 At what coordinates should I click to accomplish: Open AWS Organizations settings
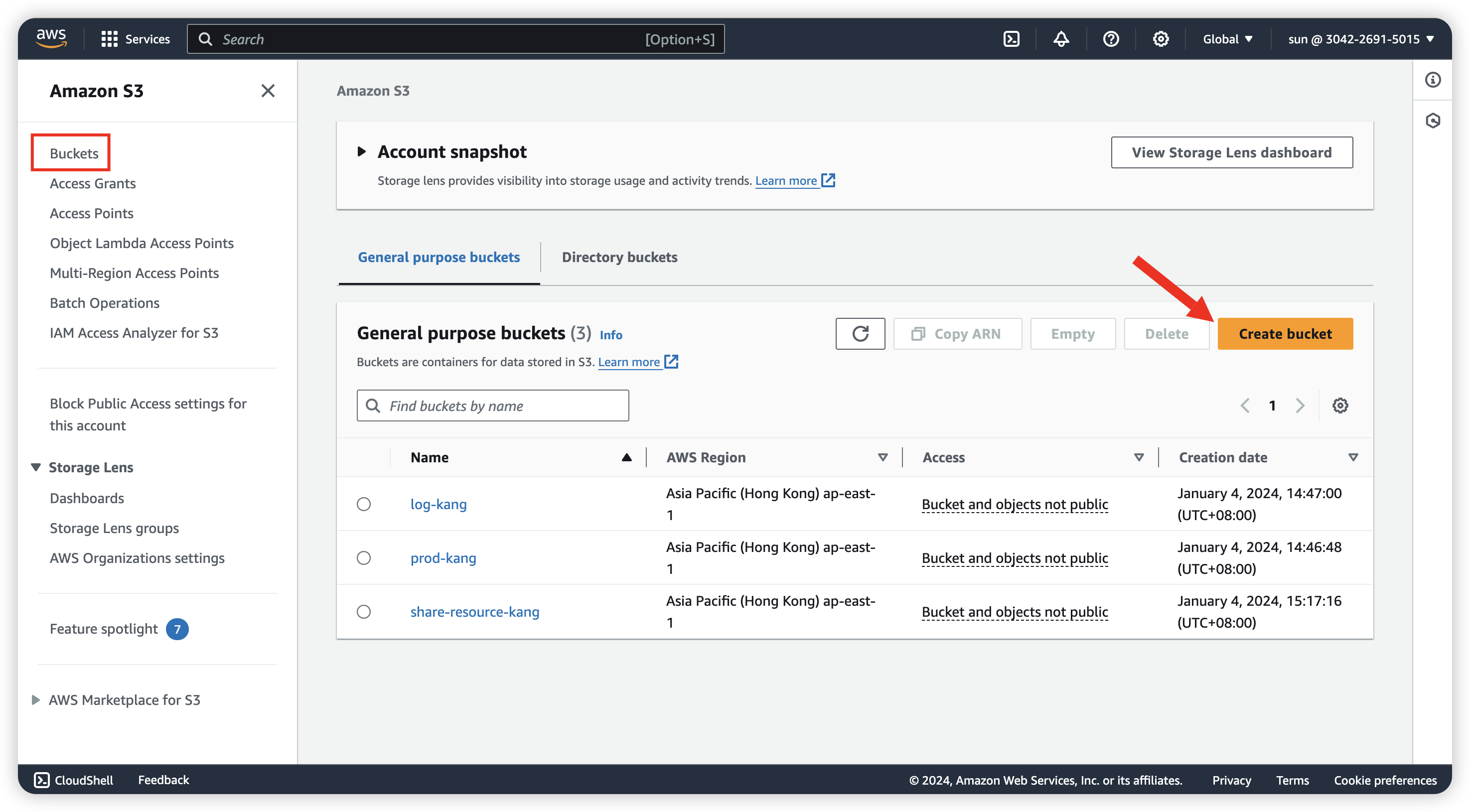point(137,557)
